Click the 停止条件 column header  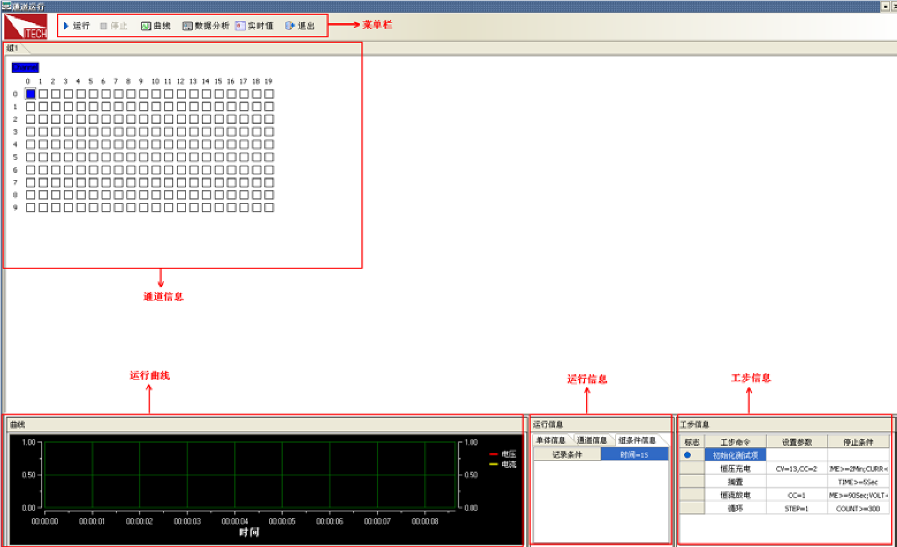[857, 441]
